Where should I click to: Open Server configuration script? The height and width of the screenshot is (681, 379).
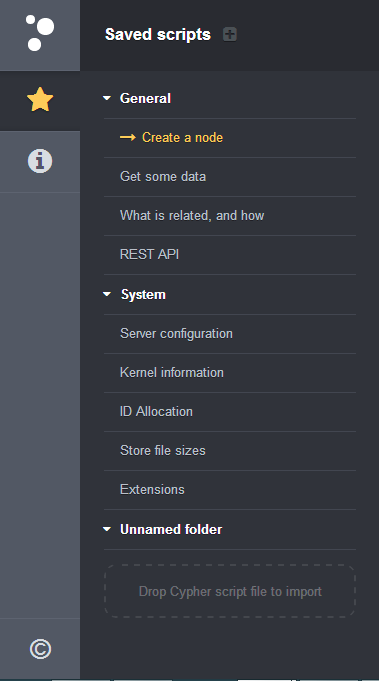[x=176, y=334]
